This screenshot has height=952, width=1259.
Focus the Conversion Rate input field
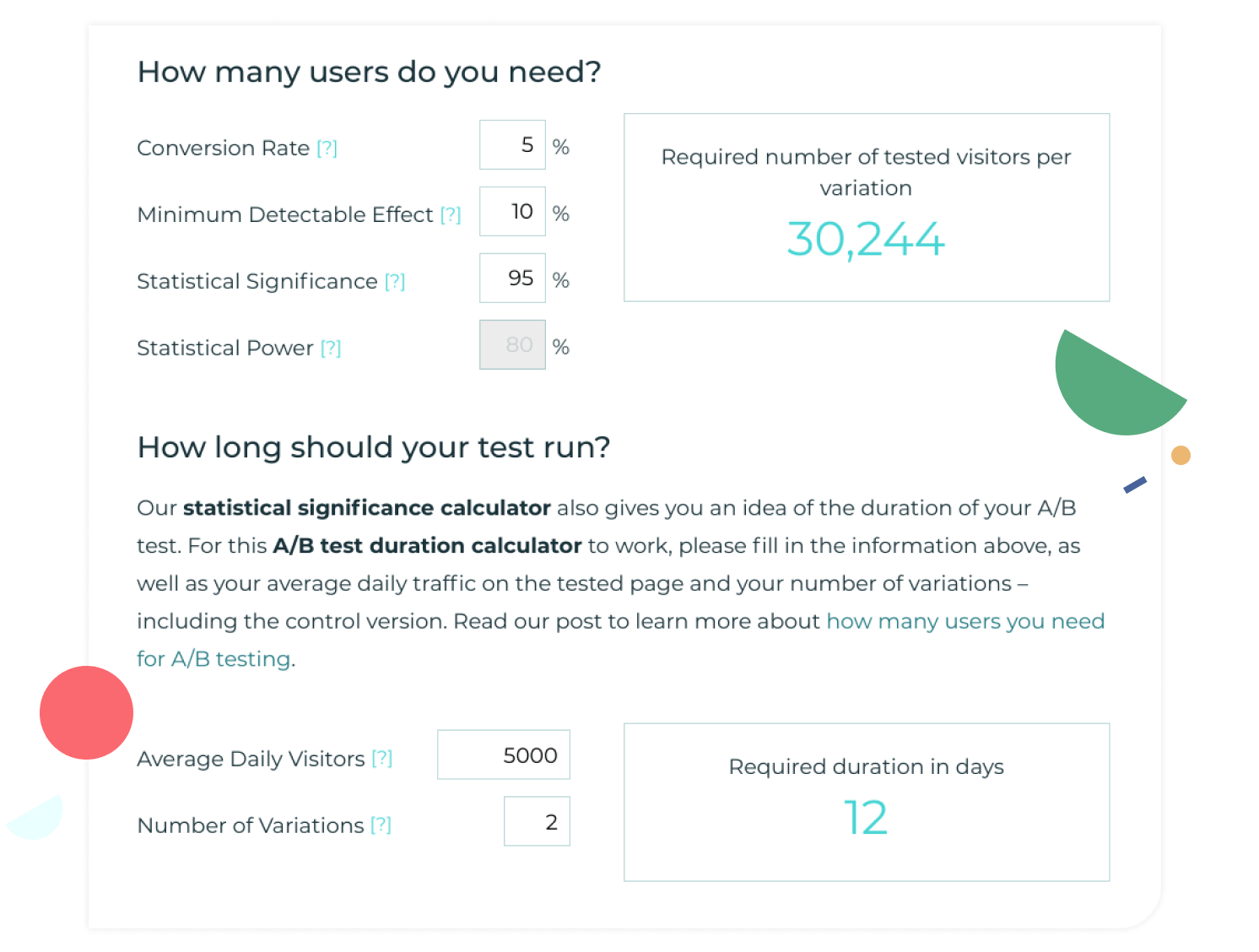512,145
